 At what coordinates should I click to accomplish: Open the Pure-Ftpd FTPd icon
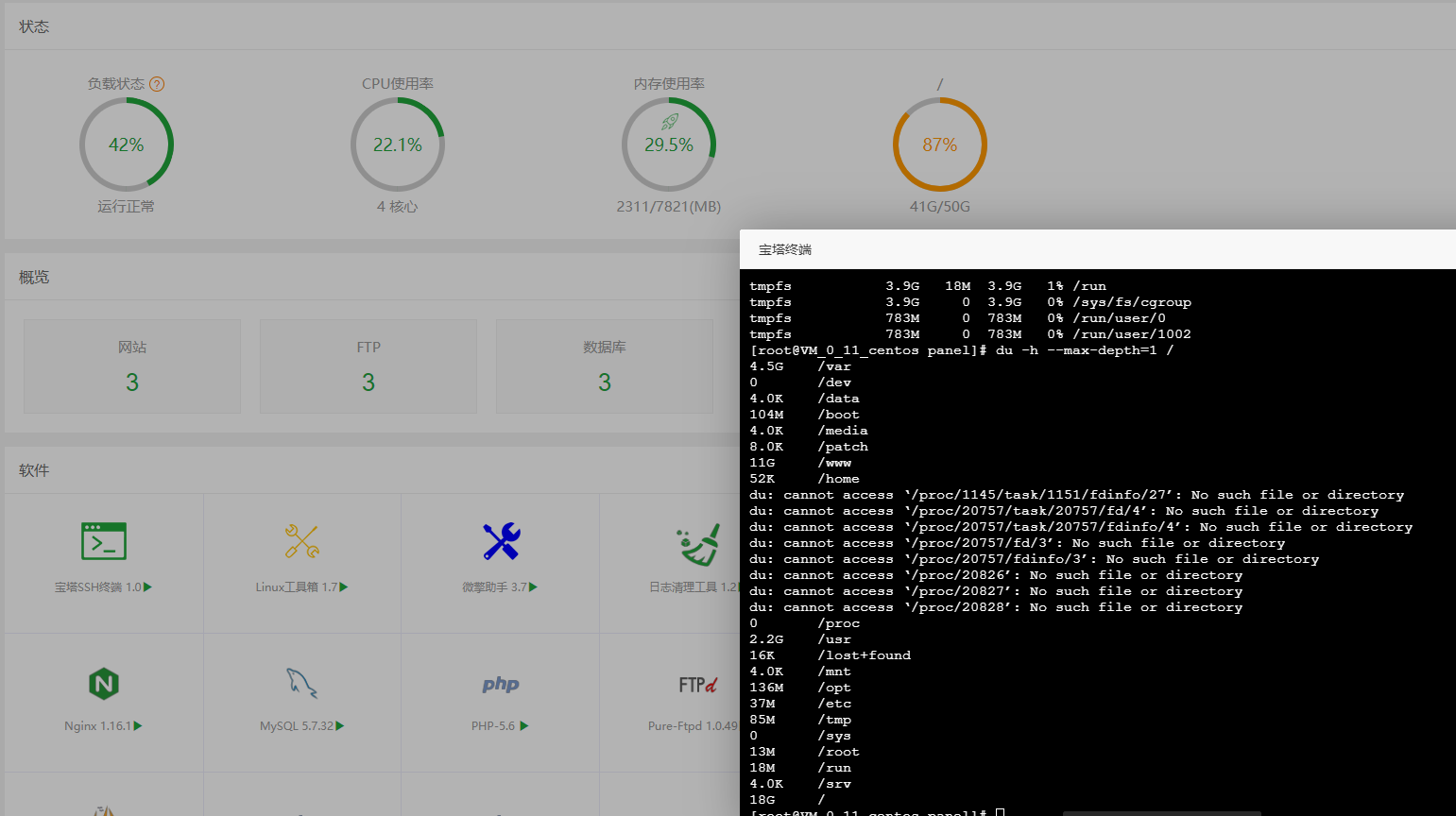pos(698,685)
